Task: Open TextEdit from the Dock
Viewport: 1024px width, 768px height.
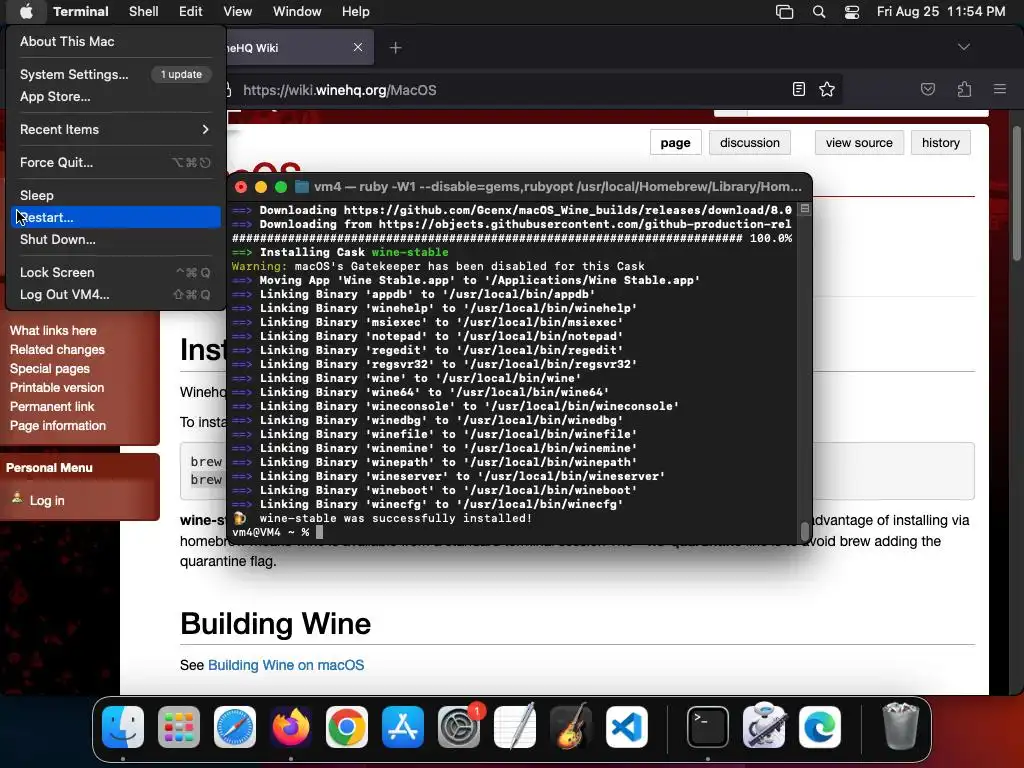Action: [x=515, y=727]
